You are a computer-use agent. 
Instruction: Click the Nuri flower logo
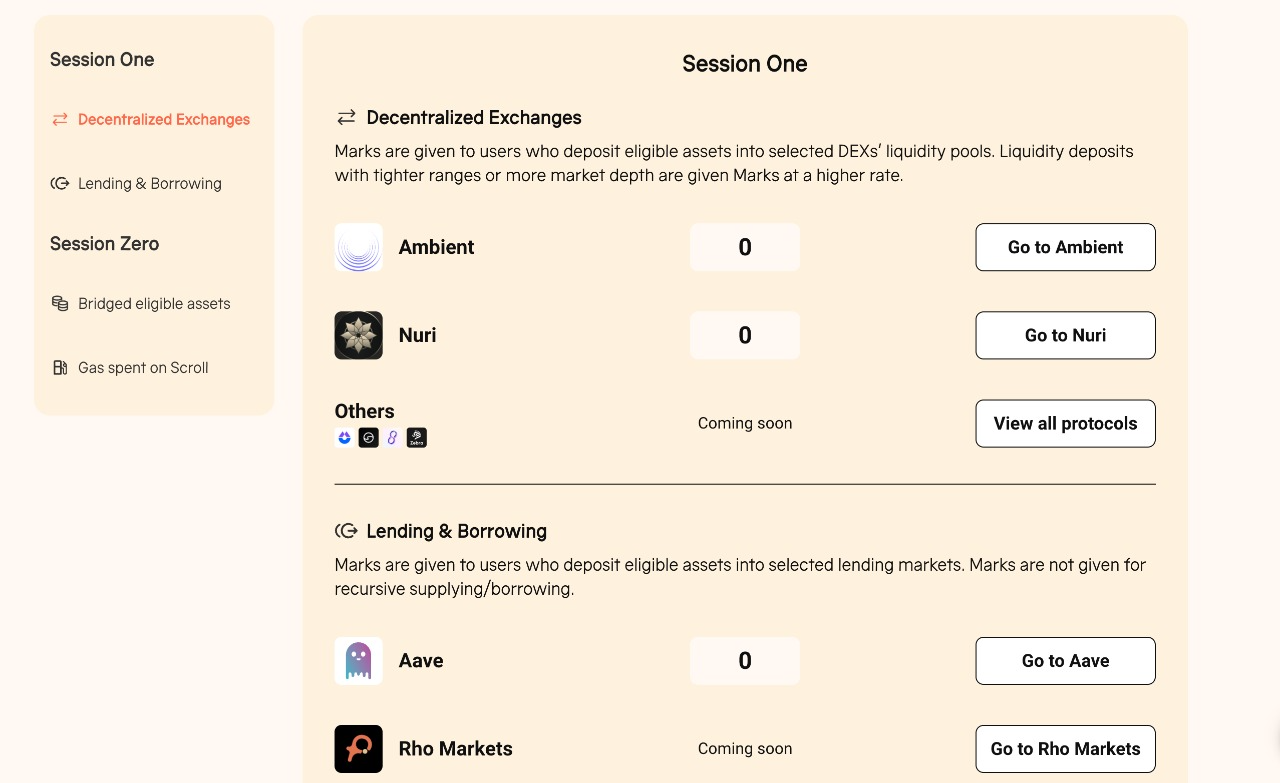click(x=358, y=335)
